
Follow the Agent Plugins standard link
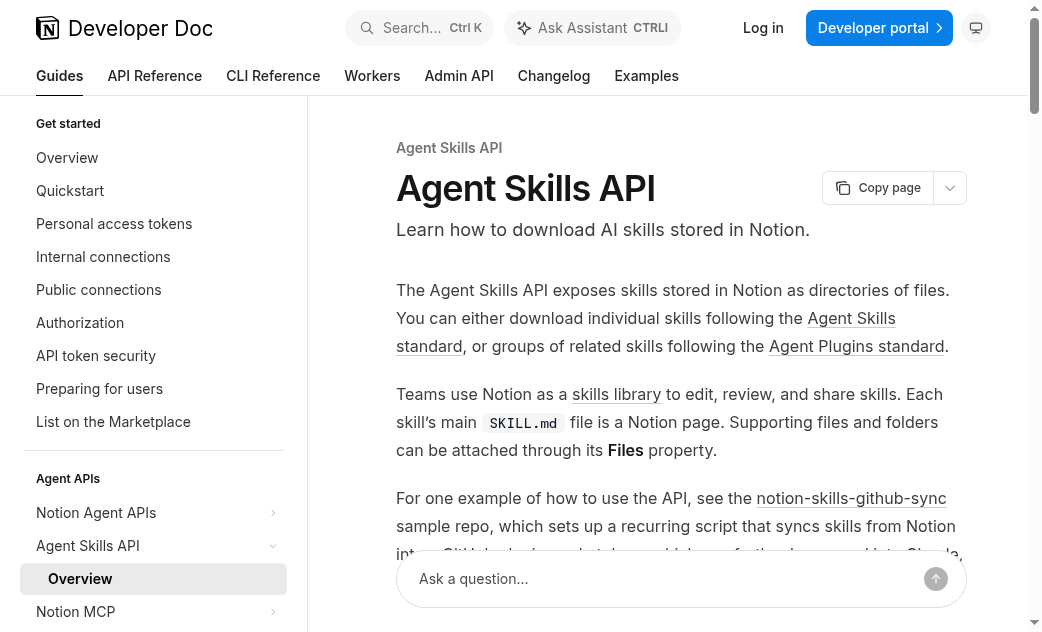857,346
